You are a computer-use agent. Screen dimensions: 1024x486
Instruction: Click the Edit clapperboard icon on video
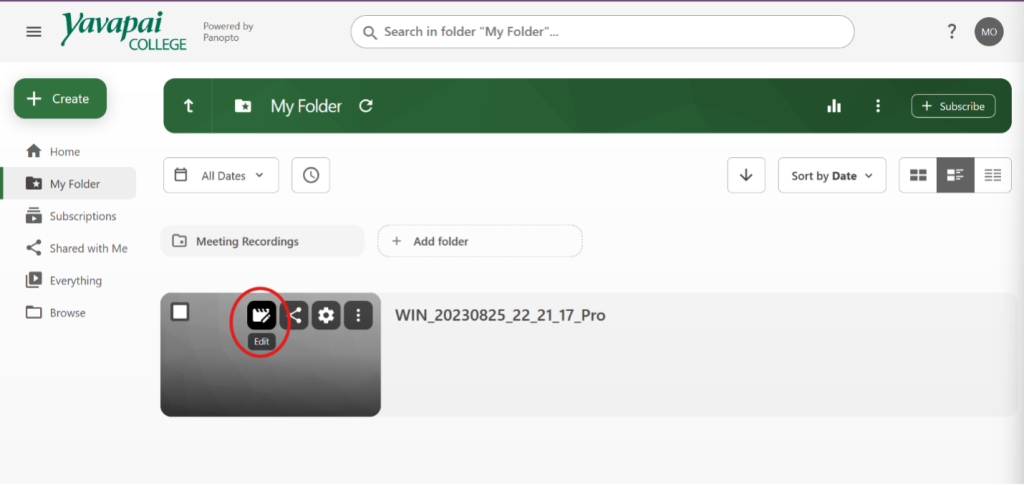click(262, 316)
